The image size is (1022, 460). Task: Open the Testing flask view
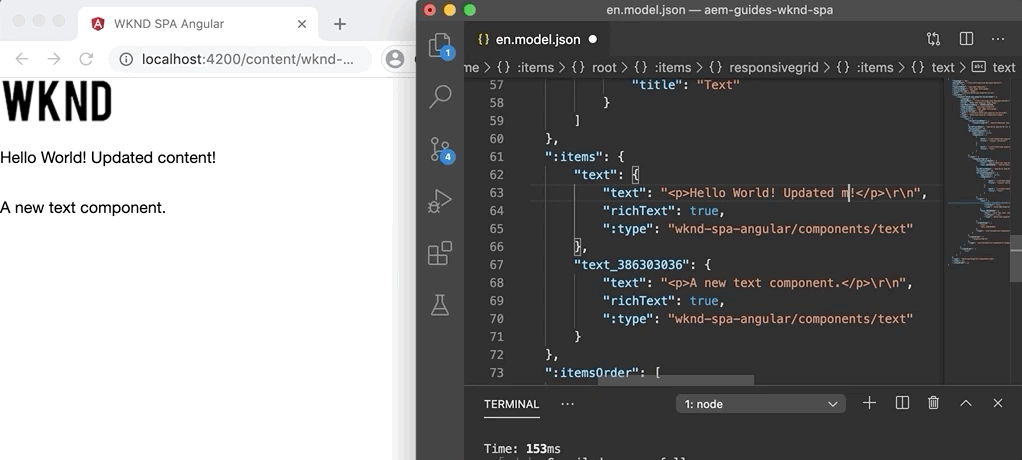[440, 304]
